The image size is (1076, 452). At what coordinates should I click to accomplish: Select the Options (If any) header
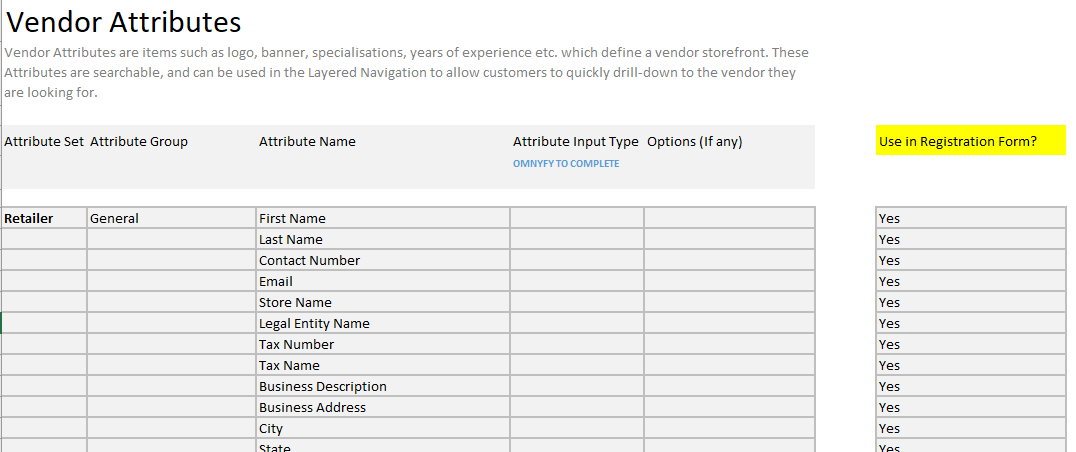(x=695, y=142)
